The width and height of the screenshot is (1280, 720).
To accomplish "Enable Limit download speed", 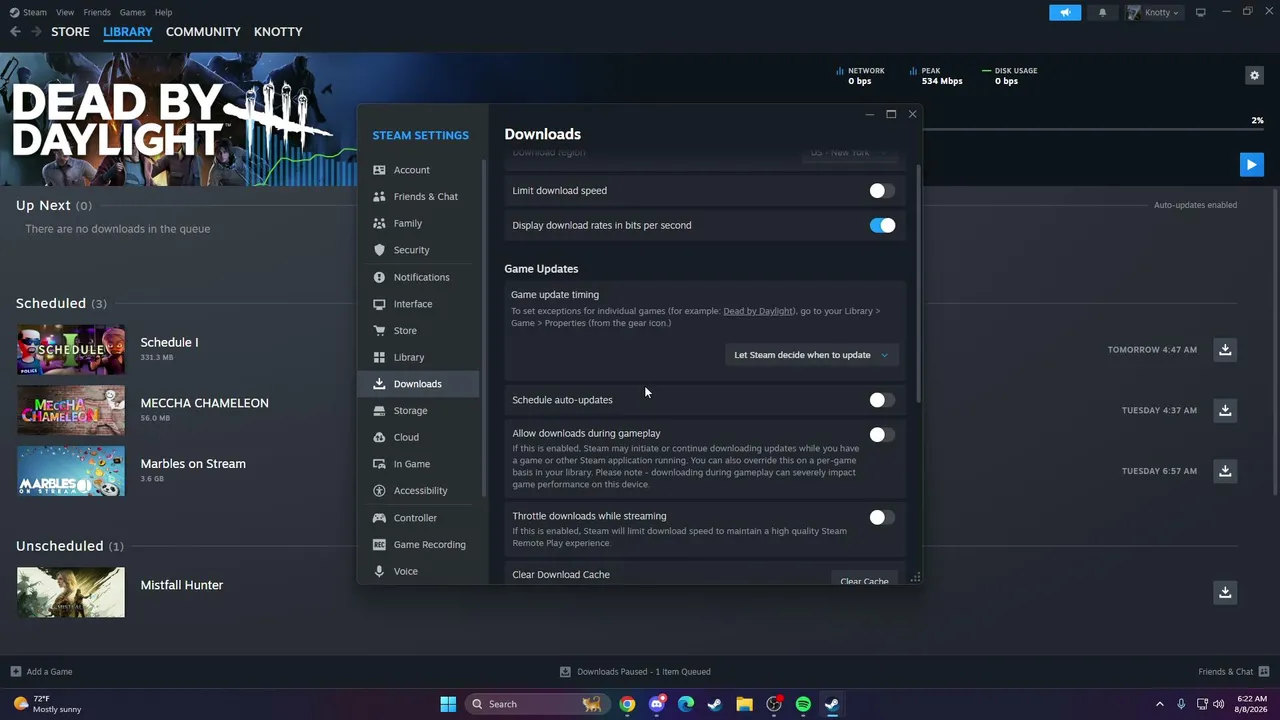I will (881, 191).
